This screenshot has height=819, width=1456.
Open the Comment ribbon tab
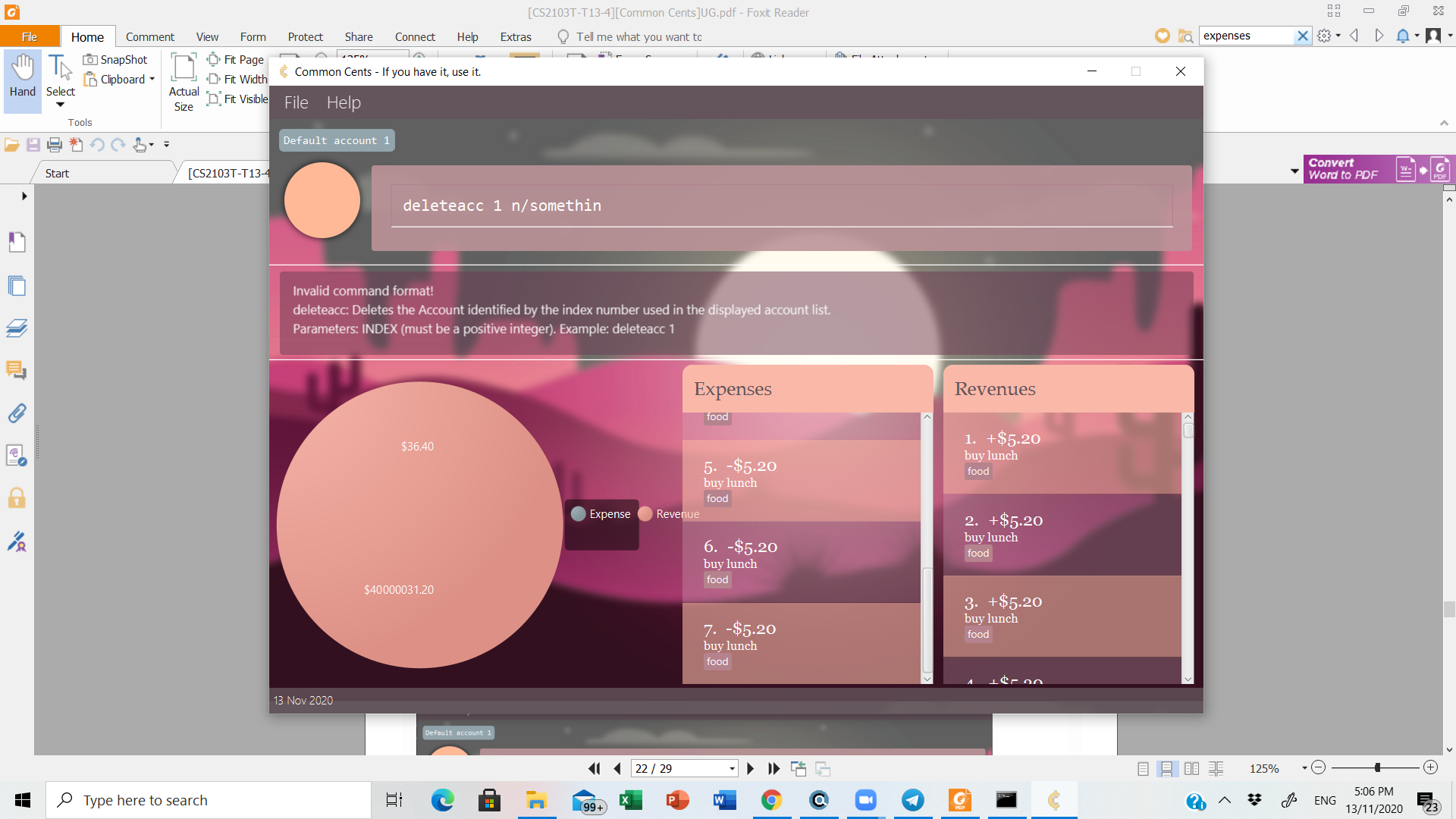point(149,36)
